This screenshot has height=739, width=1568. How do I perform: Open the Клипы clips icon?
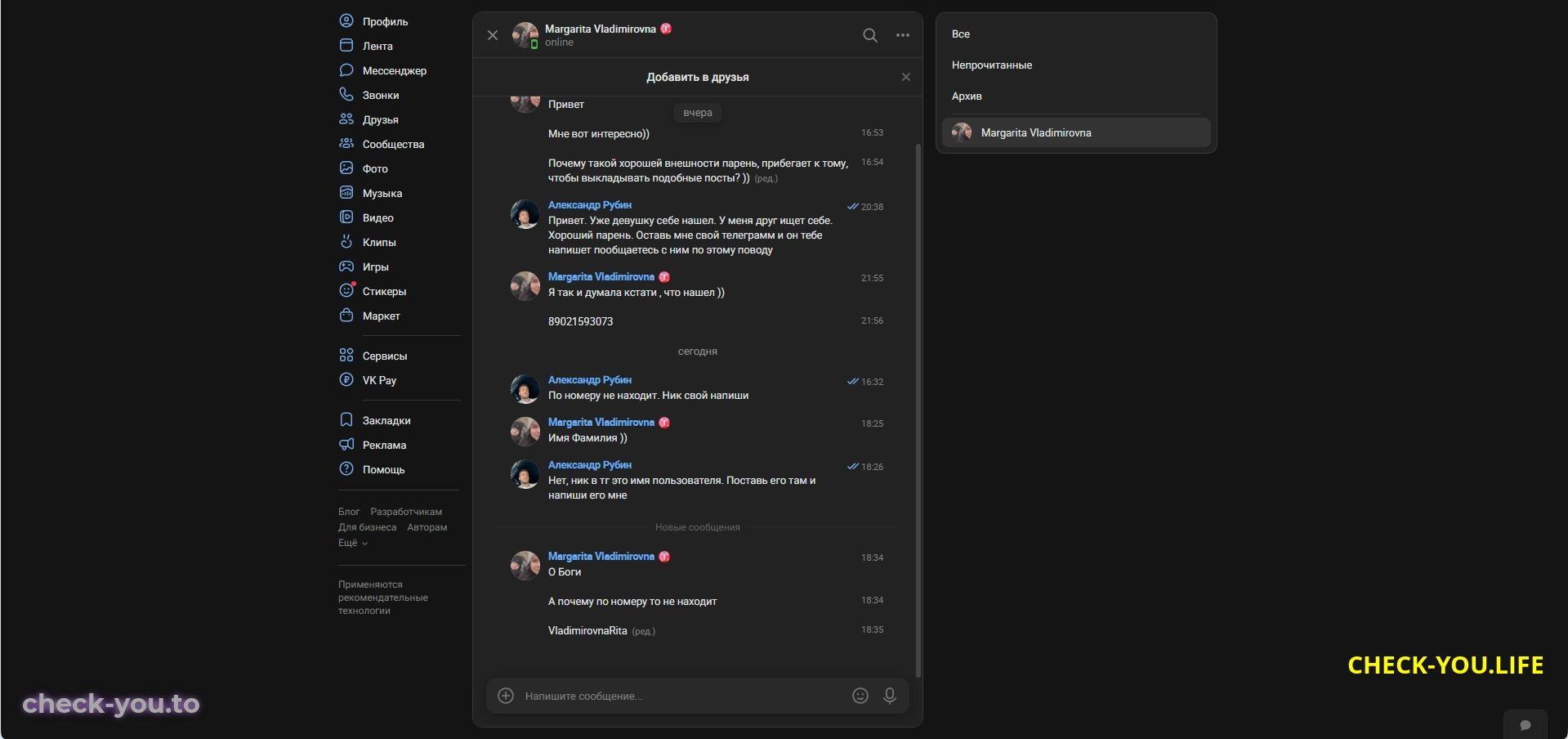tap(346, 241)
